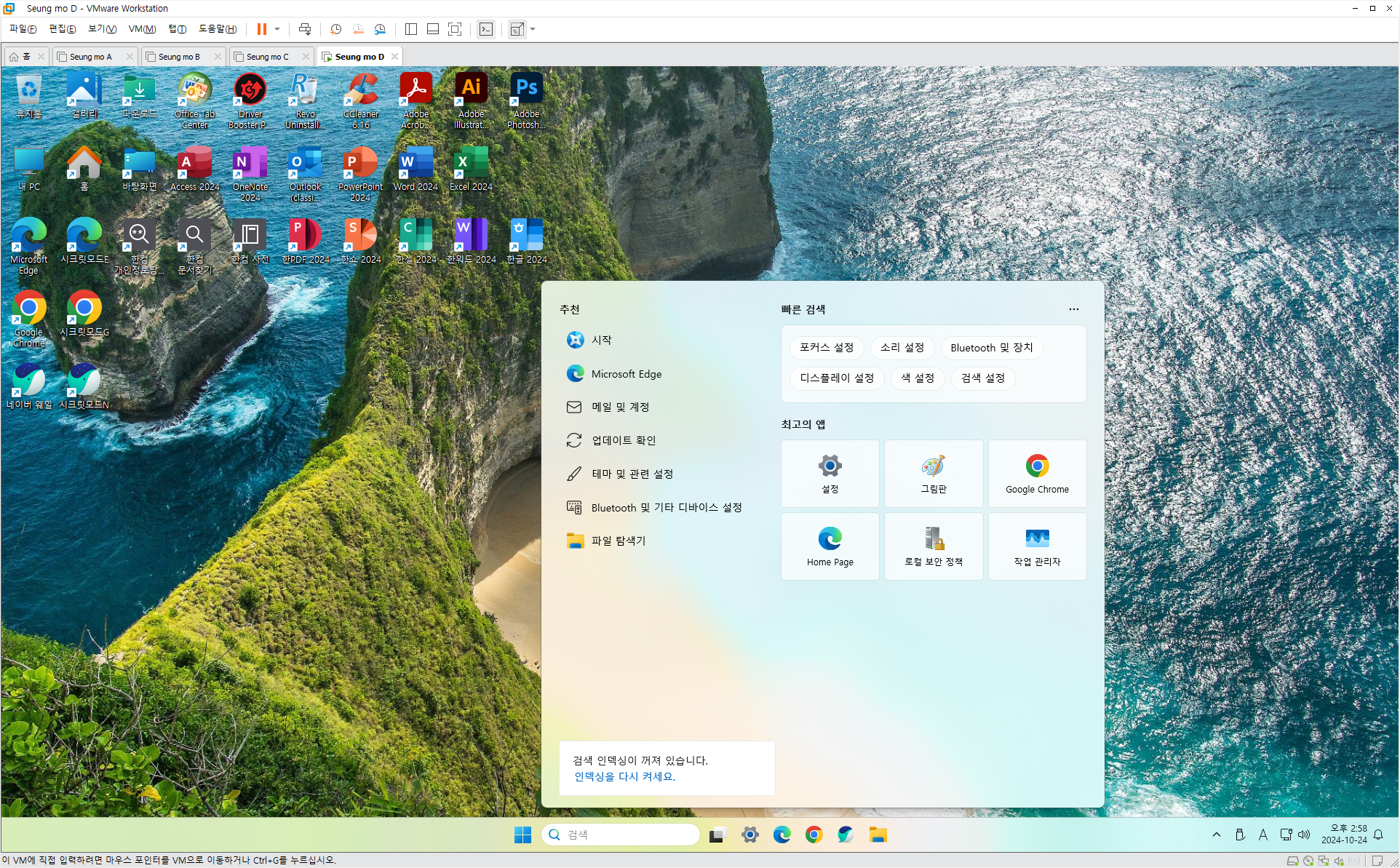Open the 휴지통 recycle bin icon
The image size is (1400, 868).
point(28,95)
